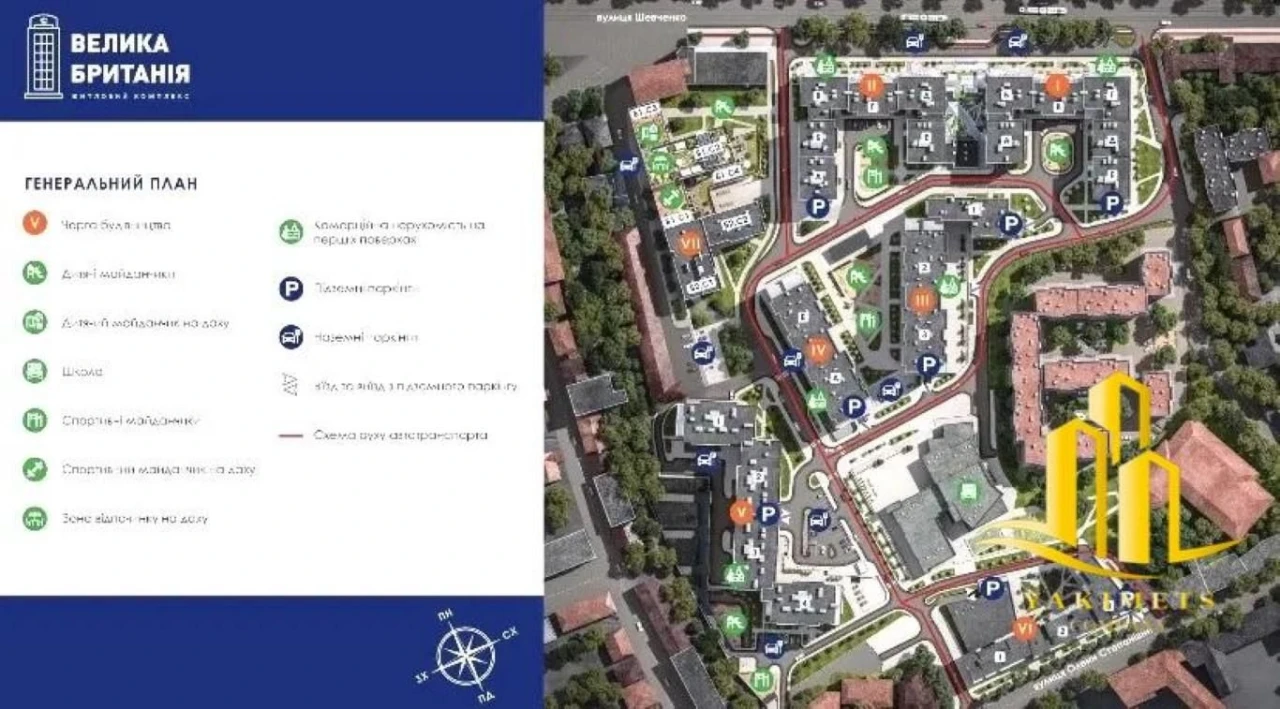Click the P parking marker directly below marker III
Screen dimensions: 1280x709
tap(929, 365)
